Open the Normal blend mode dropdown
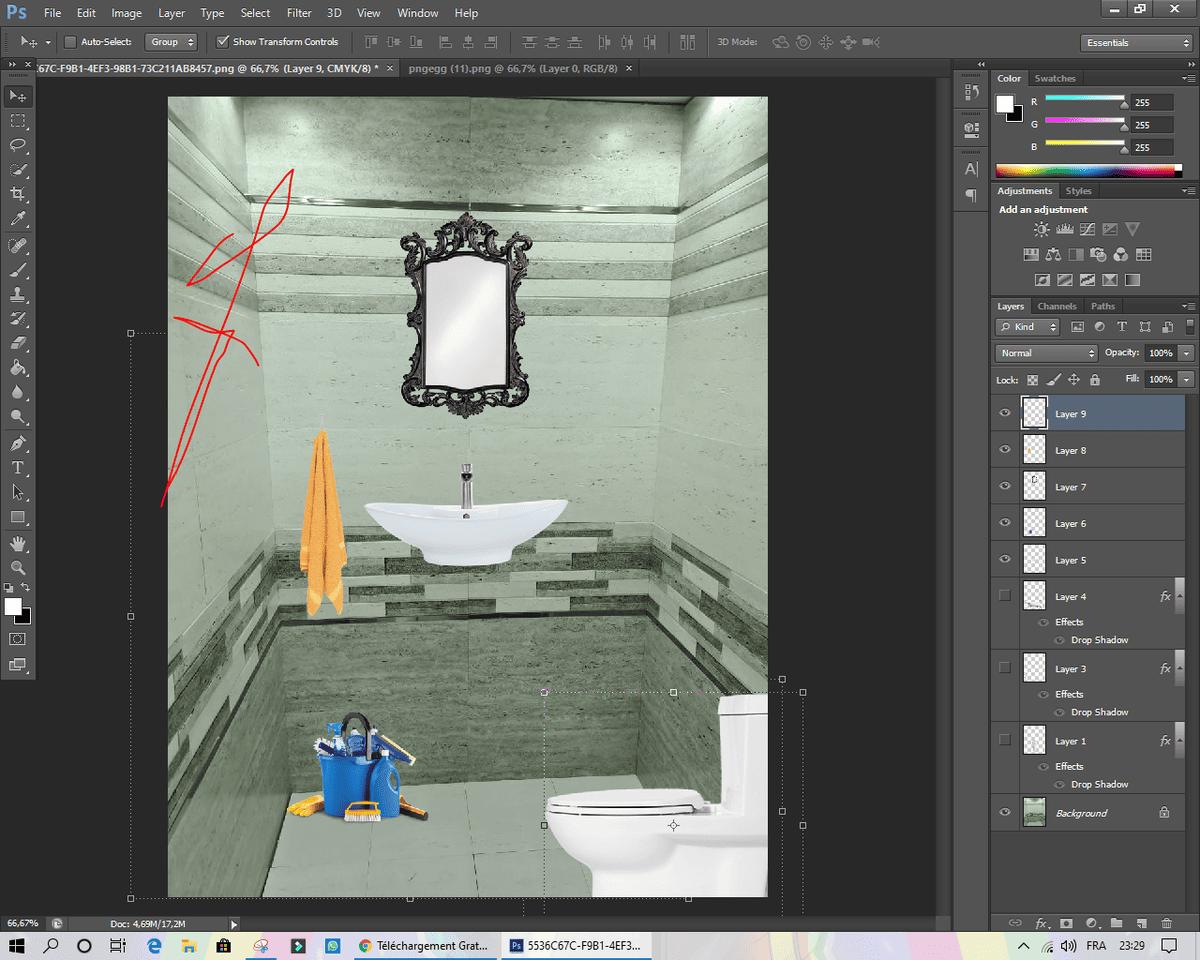Screen dimensions: 1200x960 click(x=1047, y=353)
